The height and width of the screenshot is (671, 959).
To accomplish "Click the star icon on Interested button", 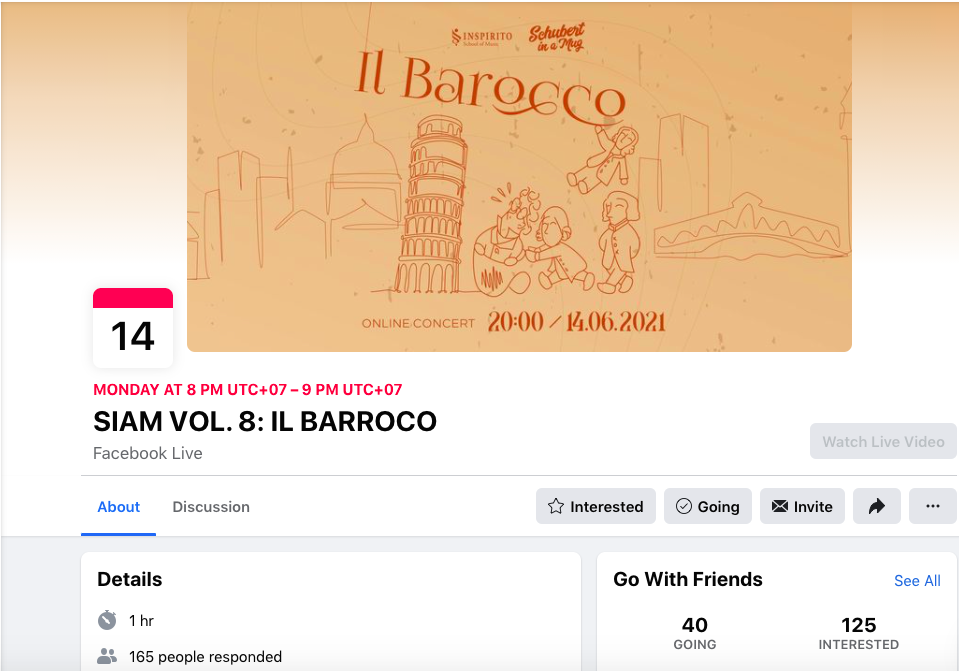I will tap(555, 506).
